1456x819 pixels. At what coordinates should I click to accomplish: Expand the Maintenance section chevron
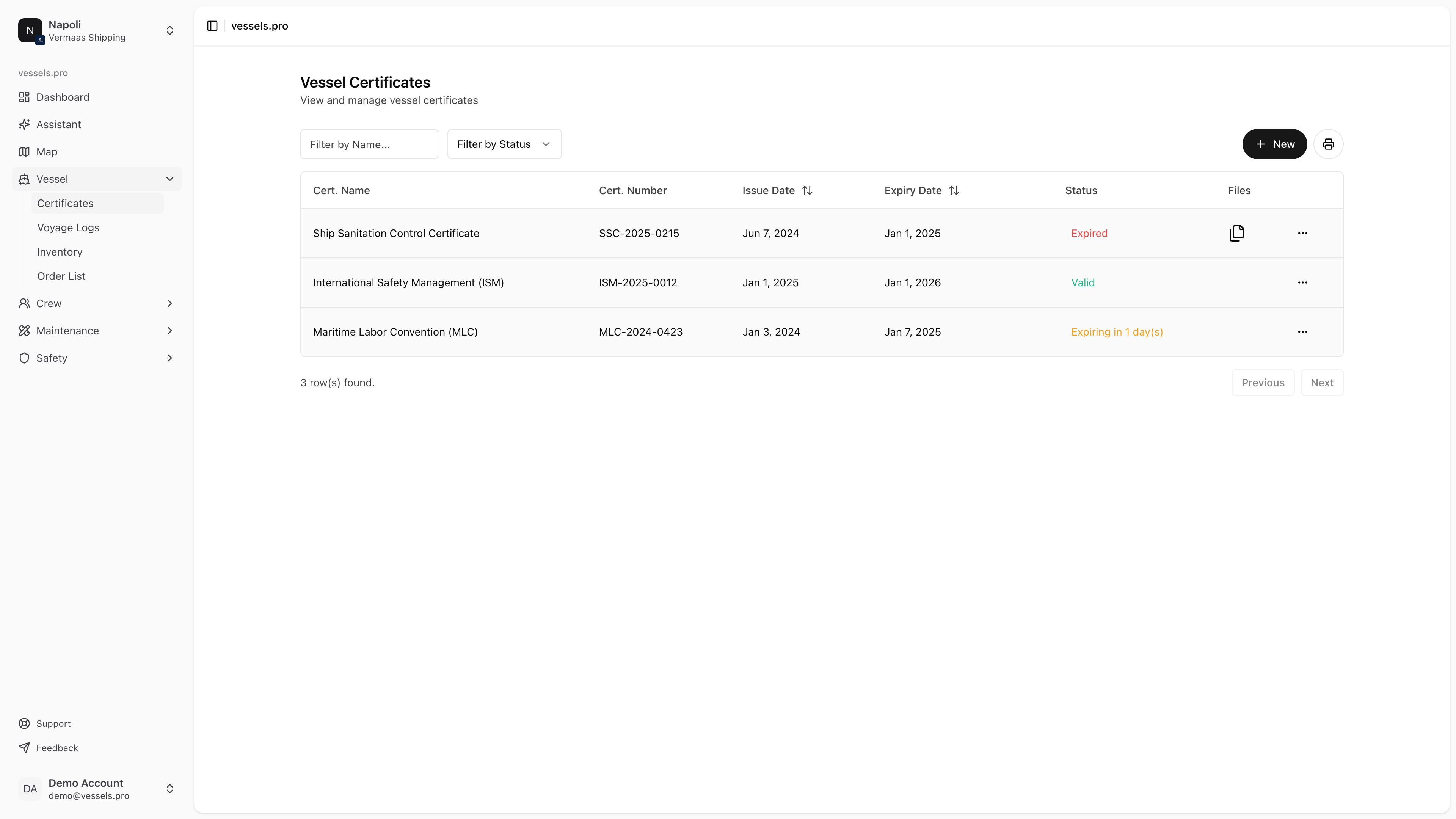[169, 331]
